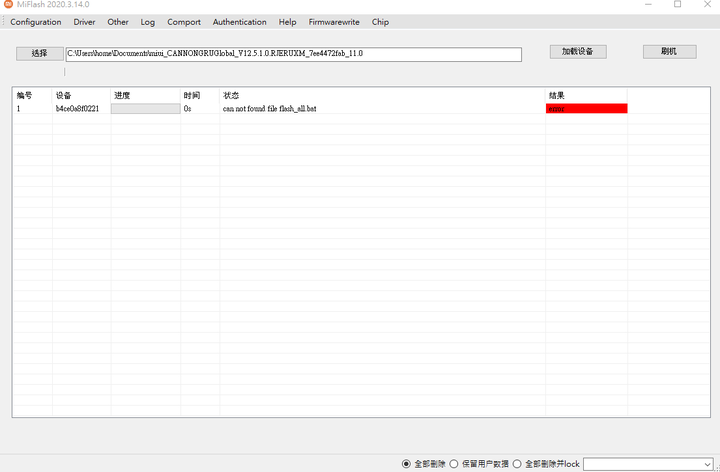Open the Configuration menu
The width and height of the screenshot is (720, 472).
[x=36, y=22]
